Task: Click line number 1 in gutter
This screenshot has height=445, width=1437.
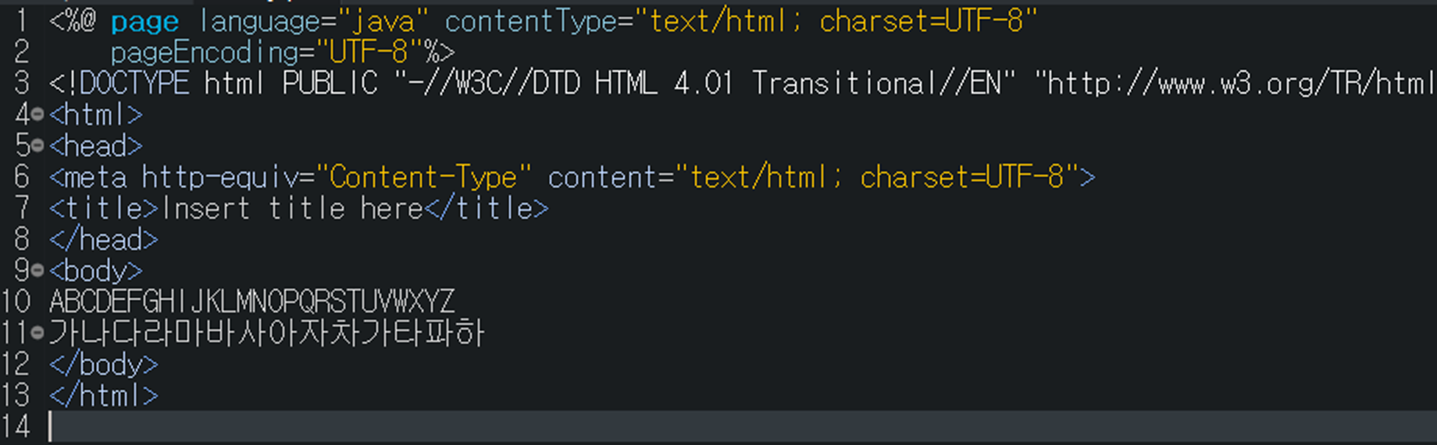Action: click(x=23, y=22)
